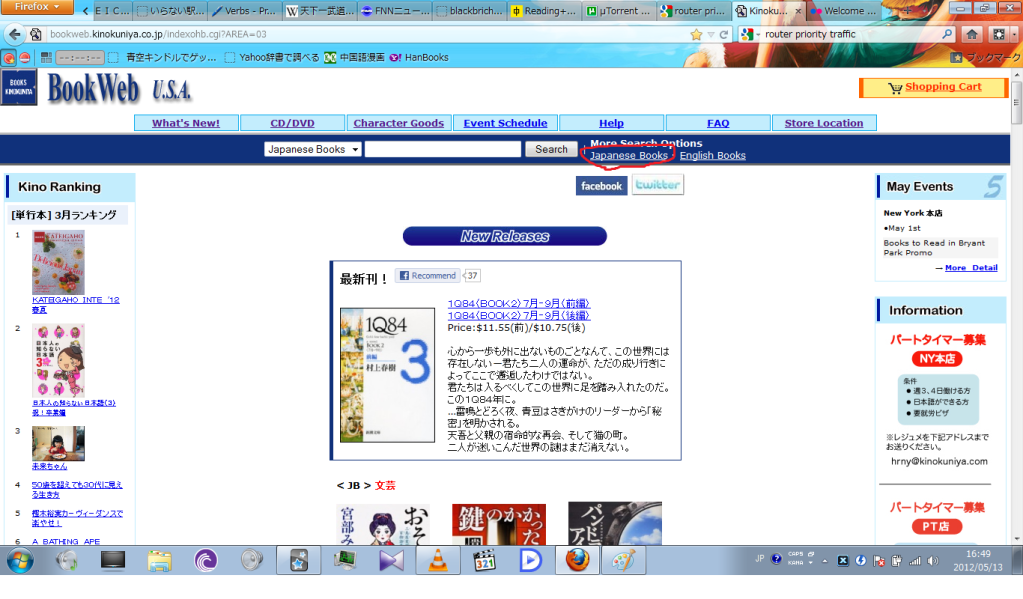
Task: Click the Search button
Action: tap(550, 149)
